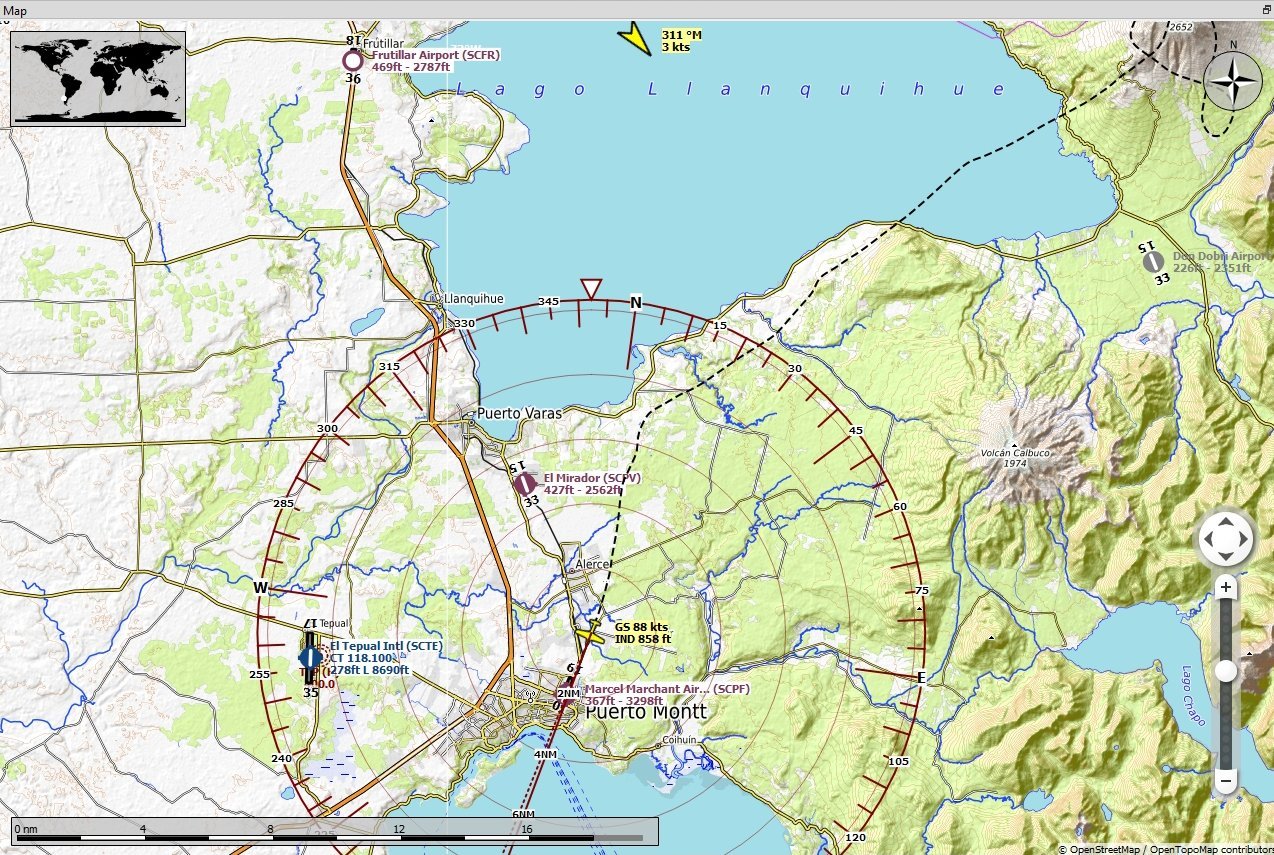Click the W marker on the compass ring
Image resolution: width=1274 pixels, height=855 pixels.
click(260, 588)
